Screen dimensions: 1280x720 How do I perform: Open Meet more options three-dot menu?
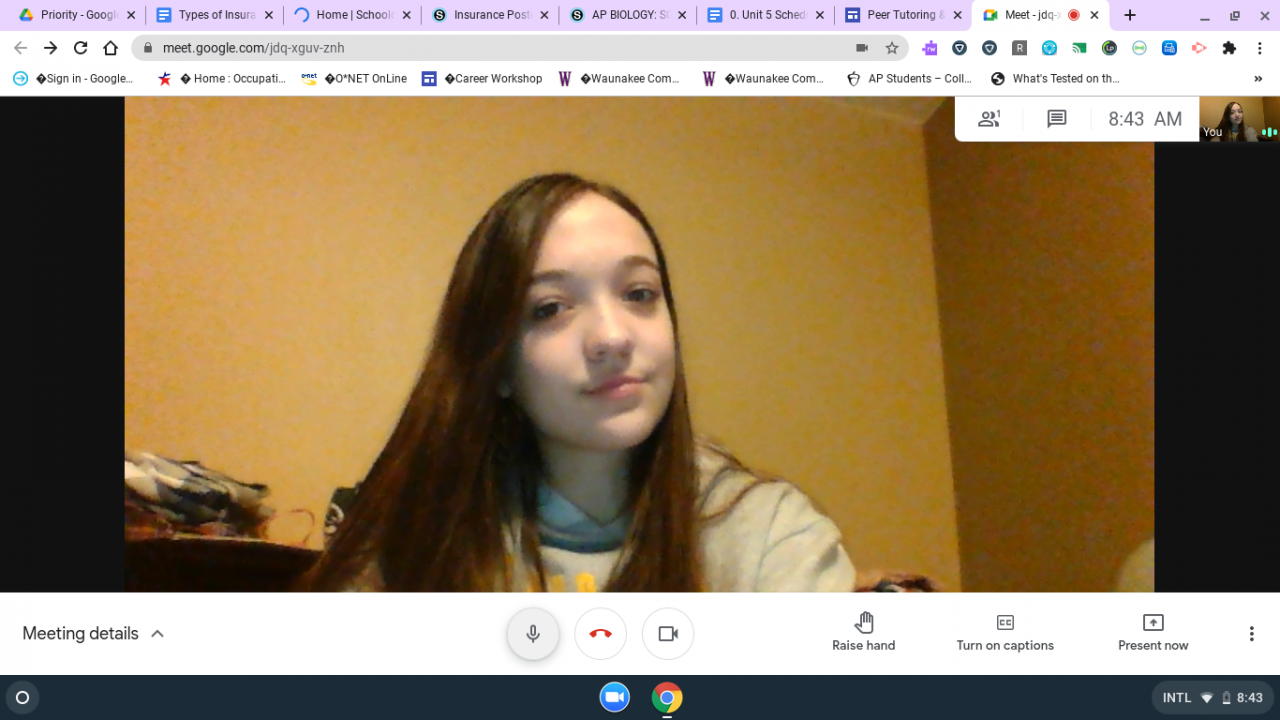pyautogui.click(x=1251, y=634)
